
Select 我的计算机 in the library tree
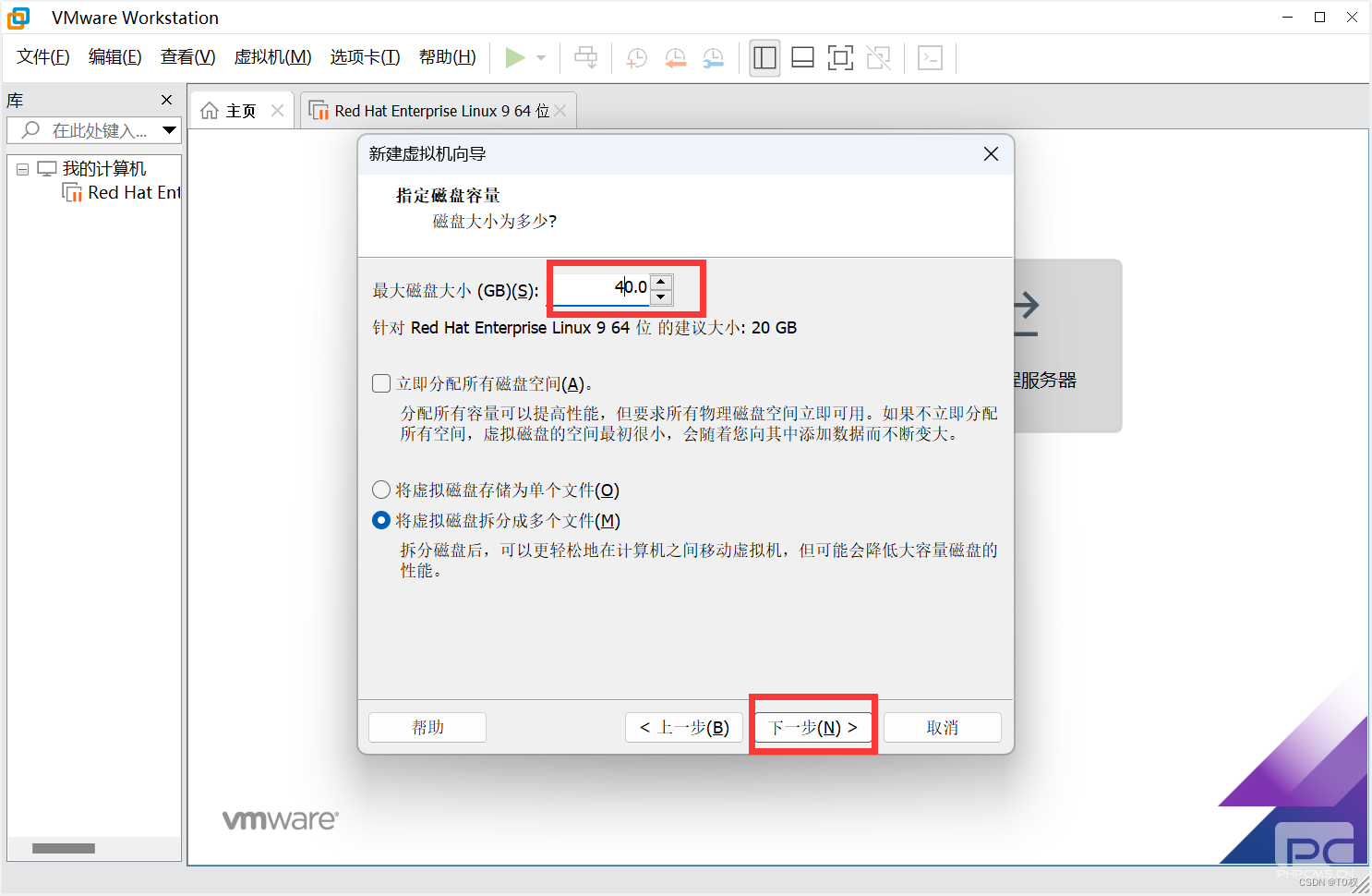tap(103, 169)
